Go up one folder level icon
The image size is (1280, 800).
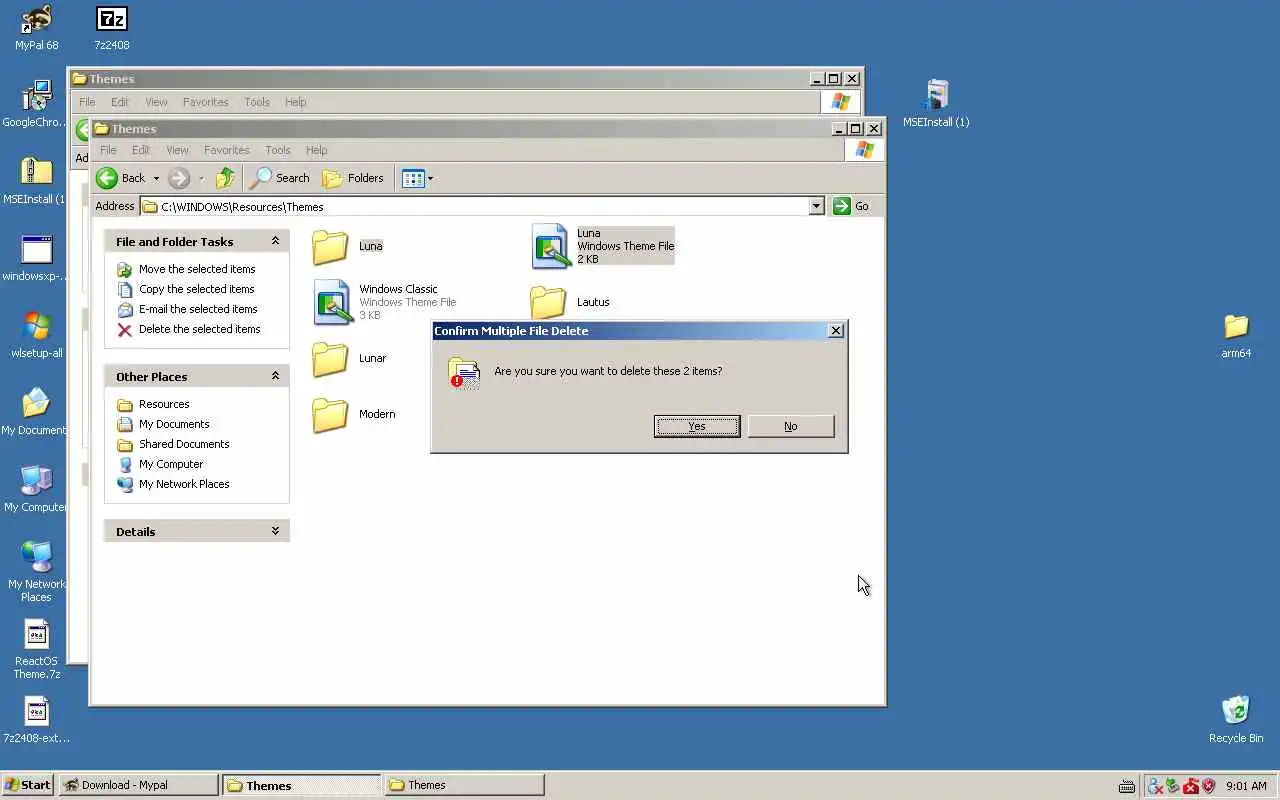[x=226, y=178]
